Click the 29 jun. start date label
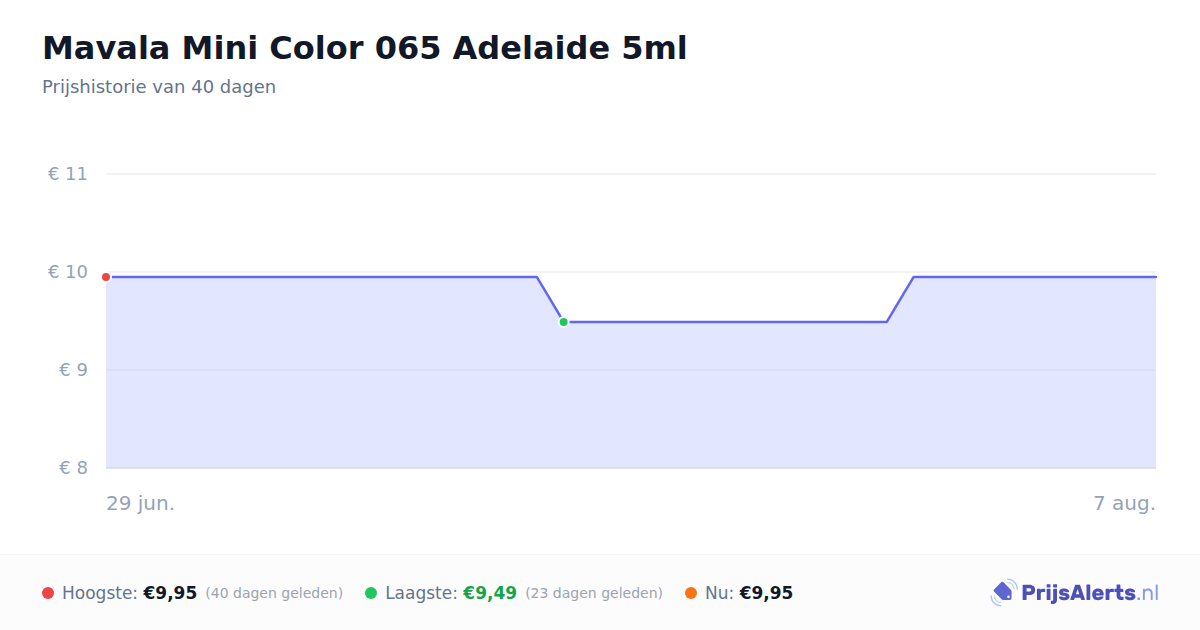The height and width of the screenshot is (630, 1200). [141, 503]
